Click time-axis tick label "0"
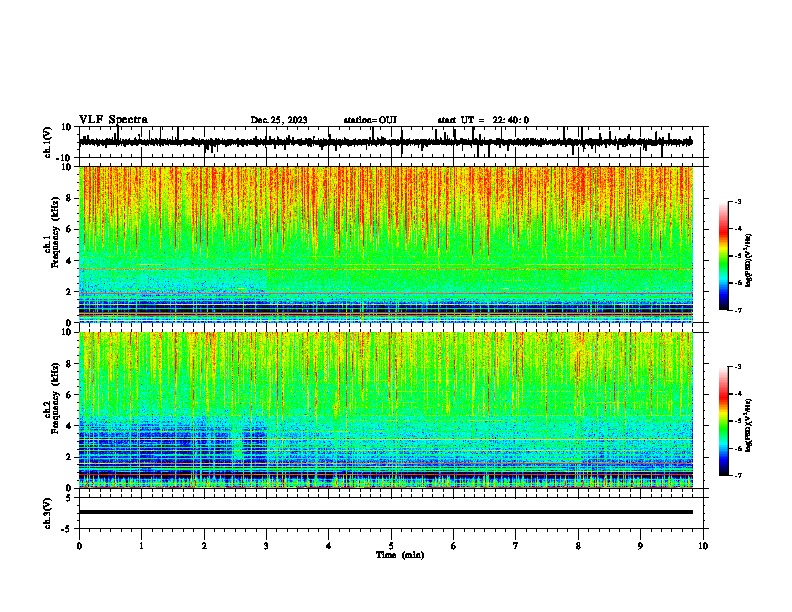 coord(79,546)
